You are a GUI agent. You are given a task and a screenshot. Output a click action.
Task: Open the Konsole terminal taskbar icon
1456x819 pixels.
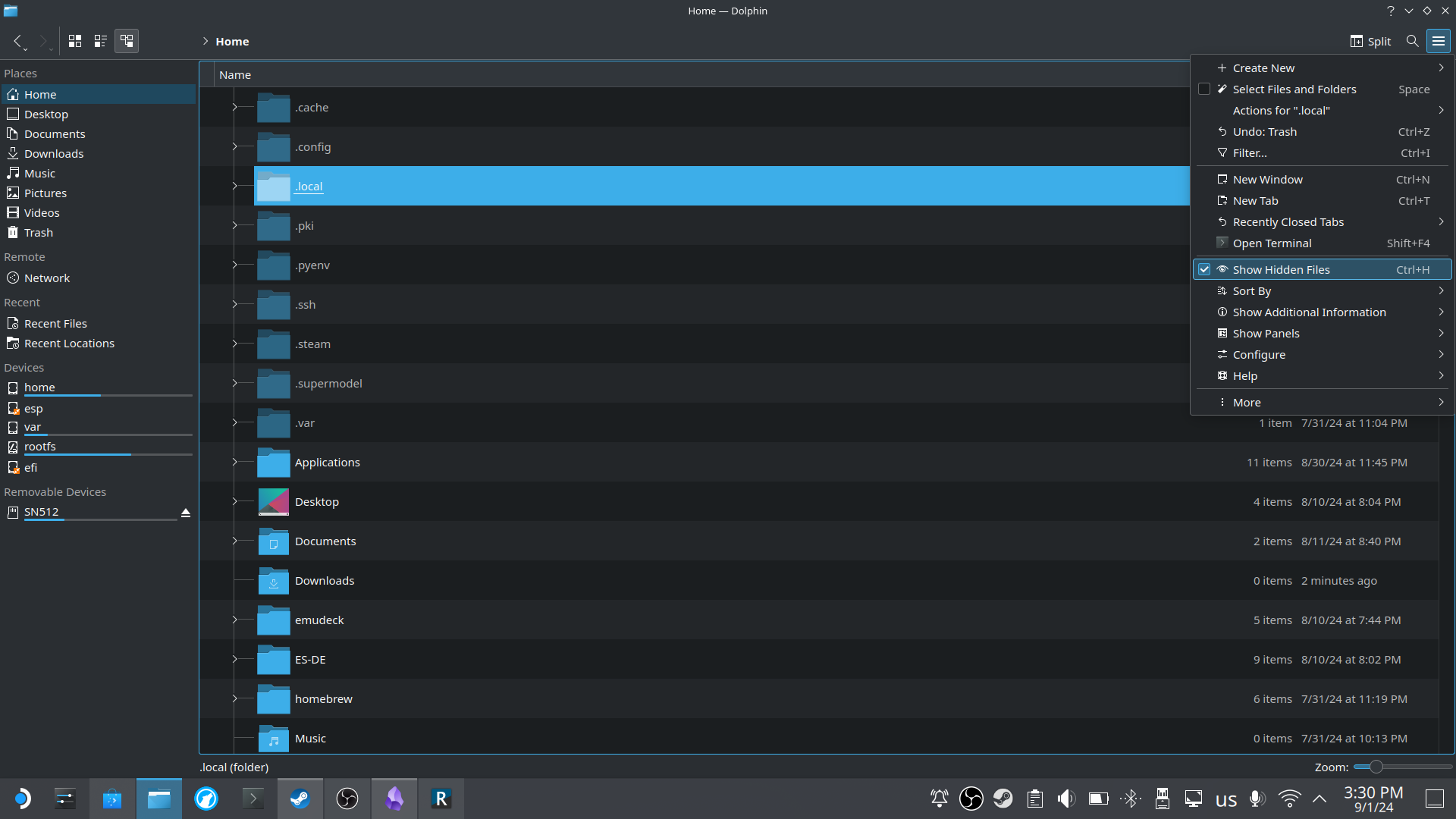[x=253, y=799]
